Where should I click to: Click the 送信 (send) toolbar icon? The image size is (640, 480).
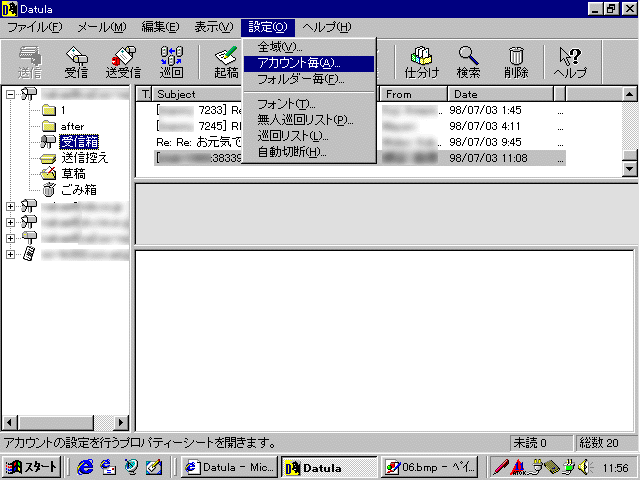click(x=30, y=62)
